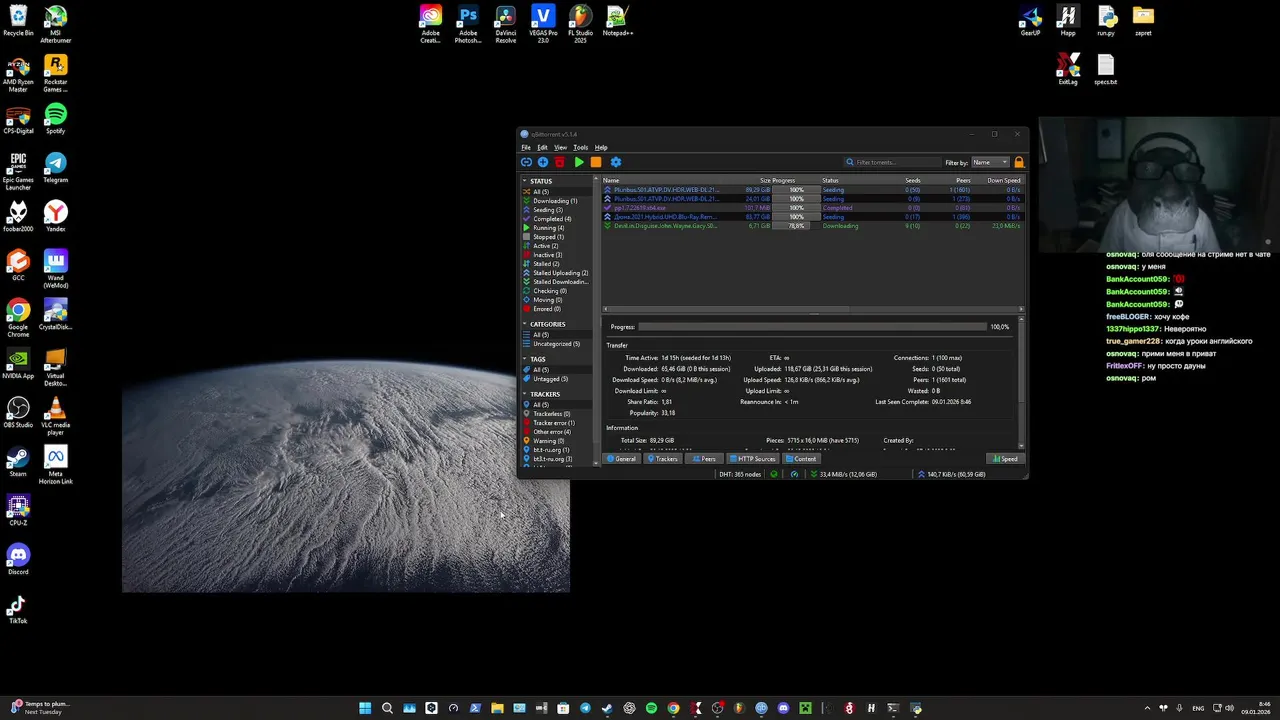
Task: Open Spotify from the Windows taskbar
Action: tap(651, 708)
